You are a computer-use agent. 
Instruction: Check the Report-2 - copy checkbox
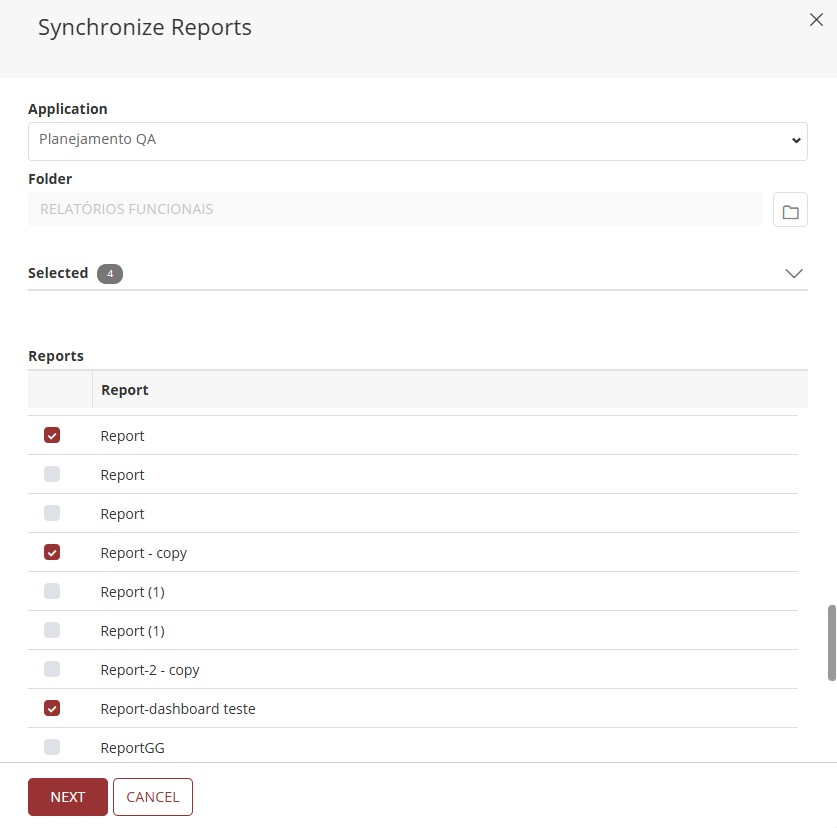pyautogui.click(x=52, y=669)
